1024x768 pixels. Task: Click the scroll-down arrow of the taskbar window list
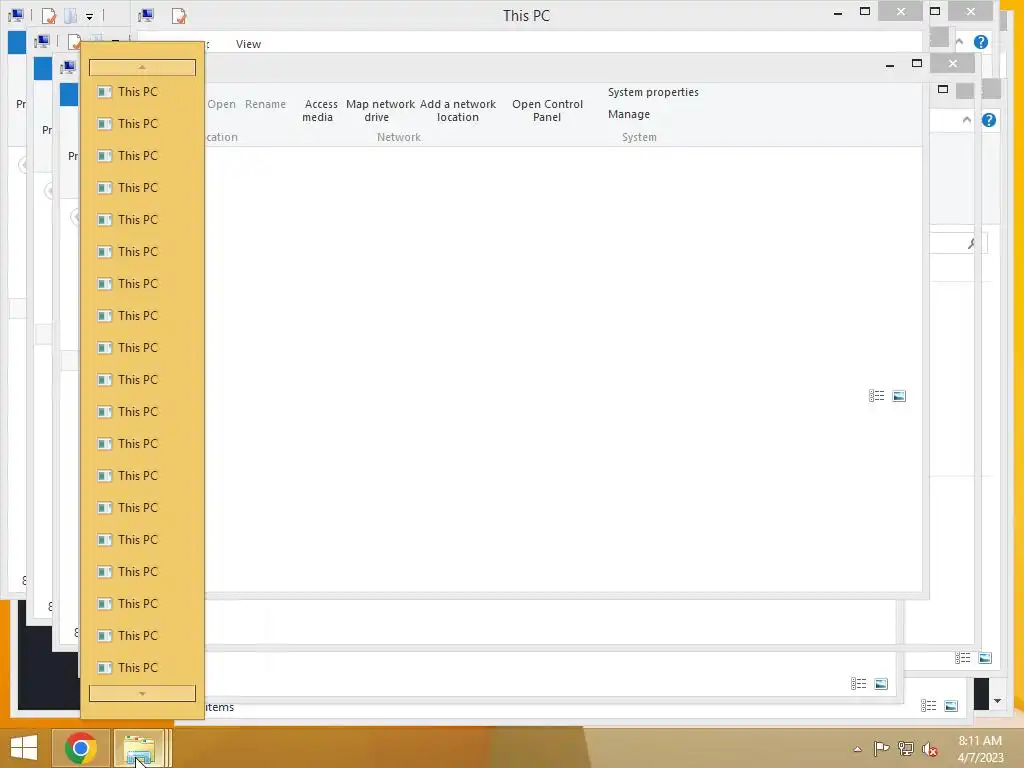142,694
